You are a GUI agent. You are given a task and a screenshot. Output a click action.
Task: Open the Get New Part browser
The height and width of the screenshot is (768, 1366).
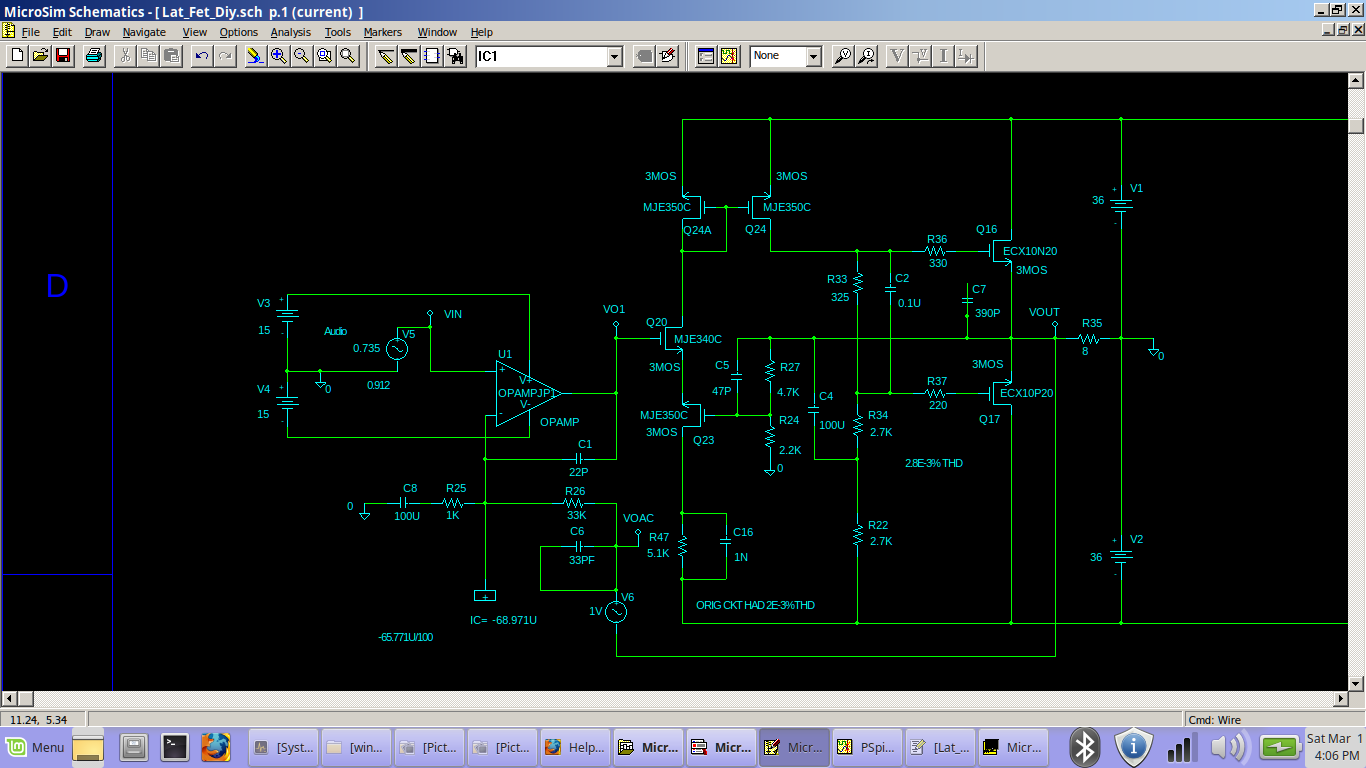[455, 56]
